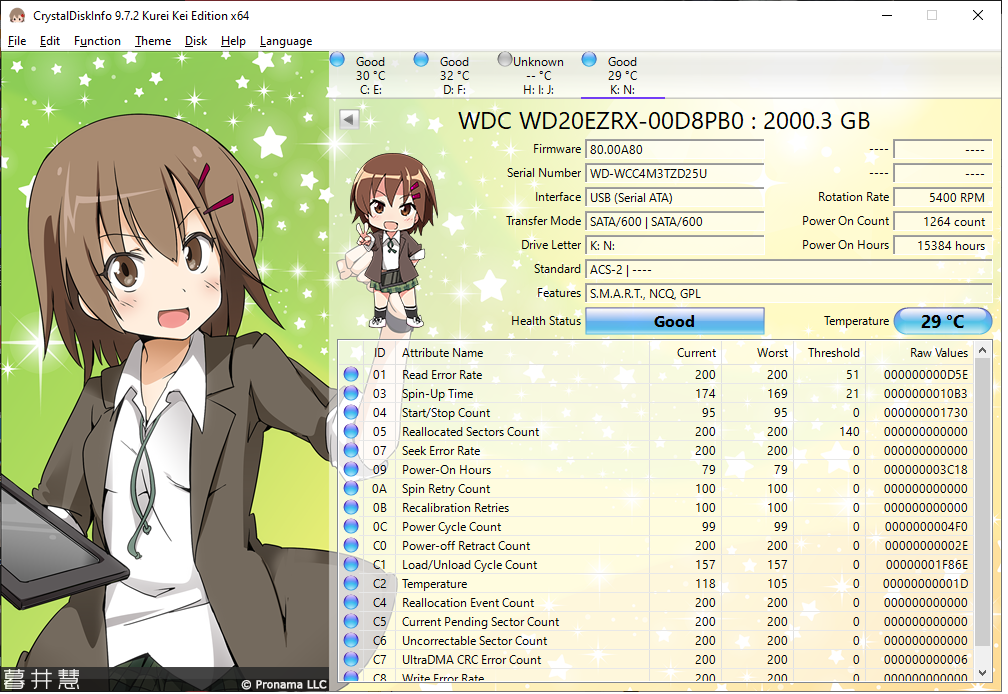Select the K: N: disk status orb
The height and width of the screenshot is (694, 1008).
589,60
